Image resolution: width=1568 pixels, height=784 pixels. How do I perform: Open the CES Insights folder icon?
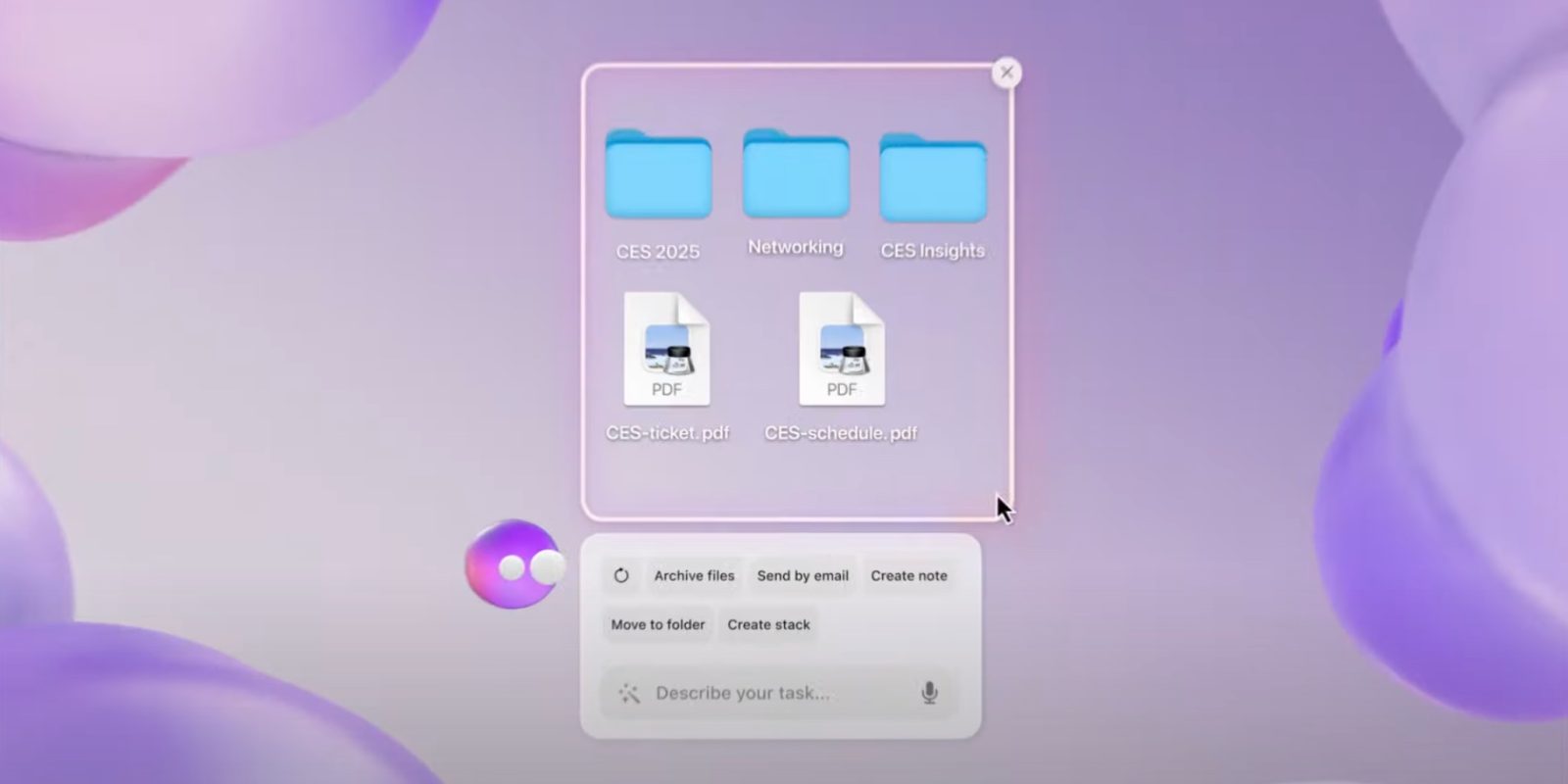click(x=932, y=178)
